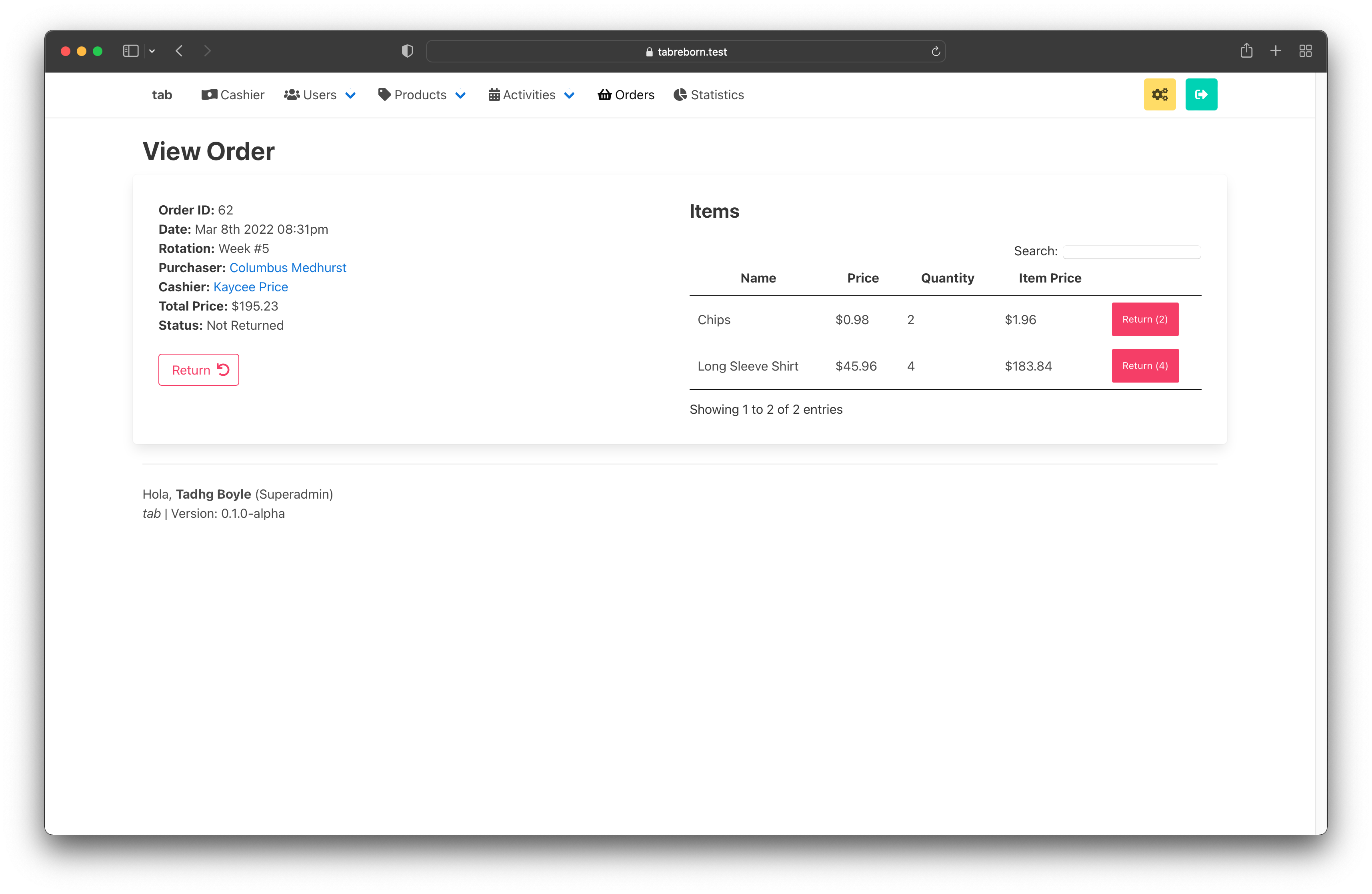Click the Safari sidebar toggle icon

pyautogui.click(x=131, y=51)
